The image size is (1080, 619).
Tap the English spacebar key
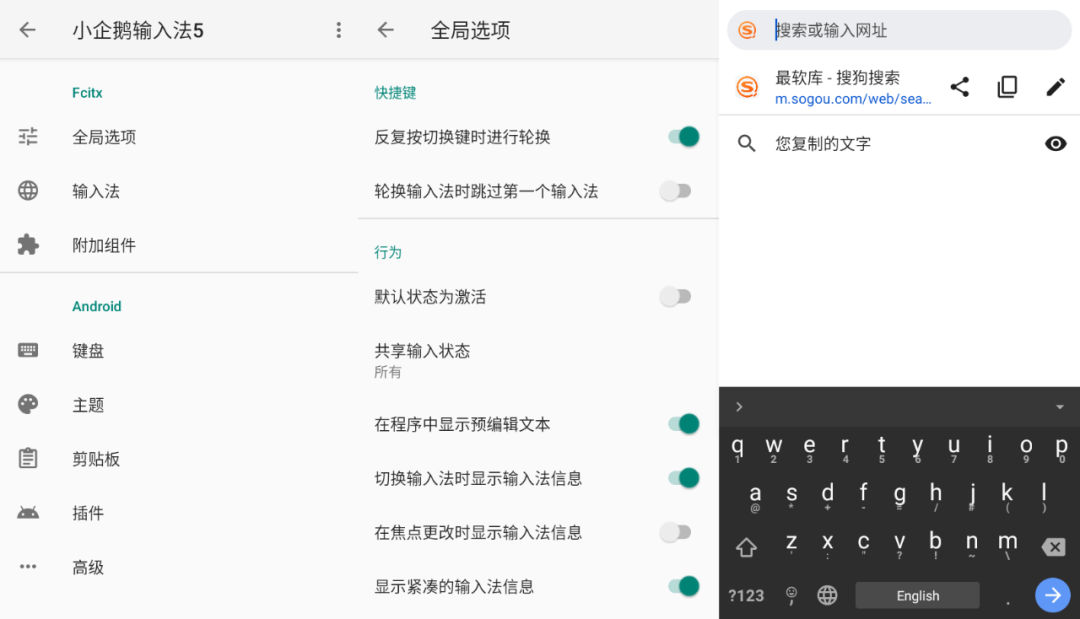point(917,595)
